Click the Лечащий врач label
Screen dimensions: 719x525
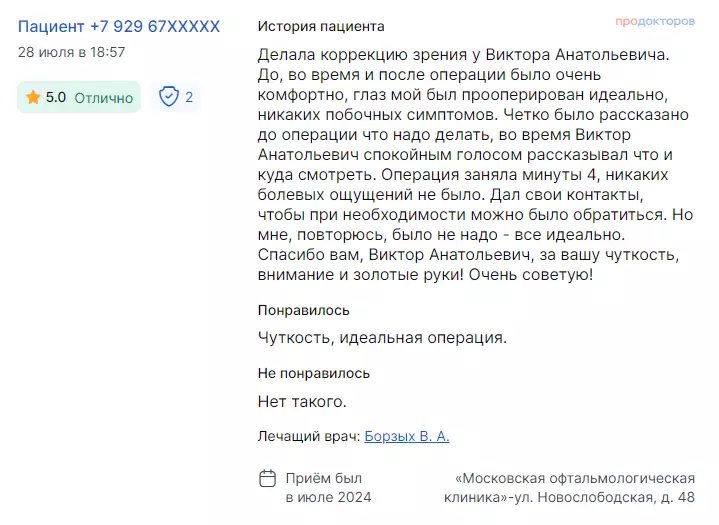(x=309, y=436)
